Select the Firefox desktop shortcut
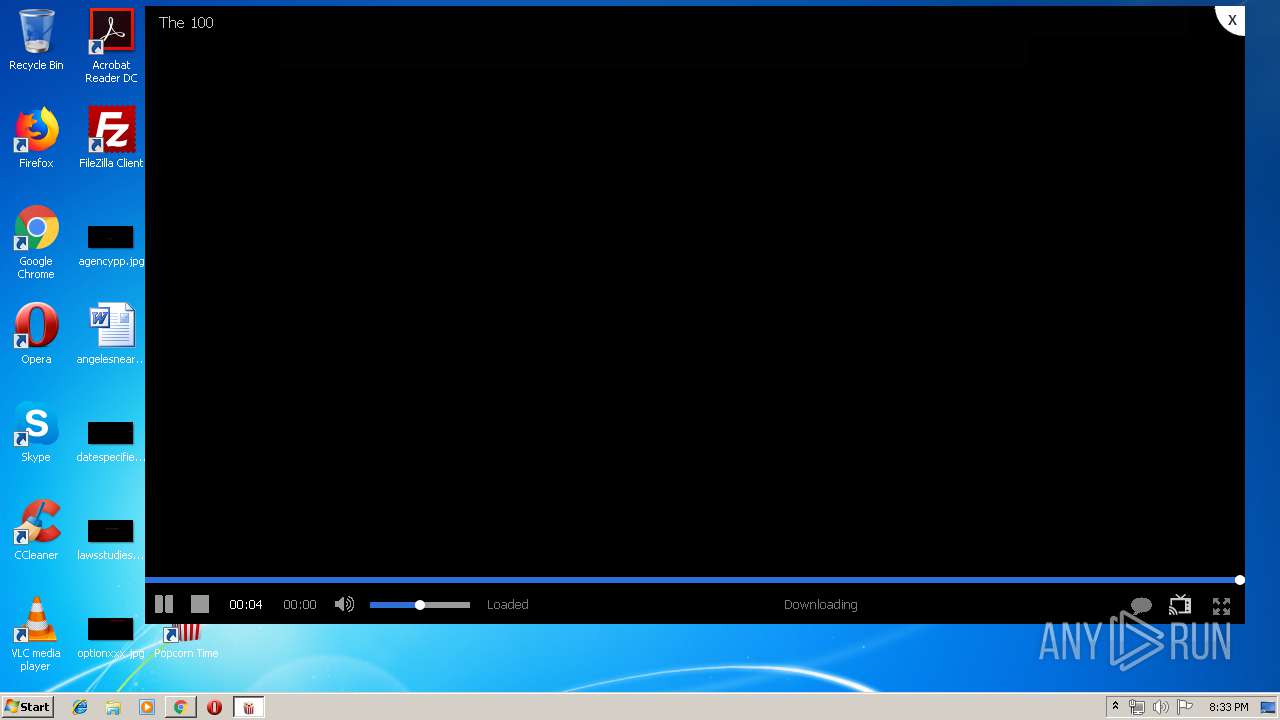The height and width of the screenshot is (720, 1280). [x=36, y=138]
